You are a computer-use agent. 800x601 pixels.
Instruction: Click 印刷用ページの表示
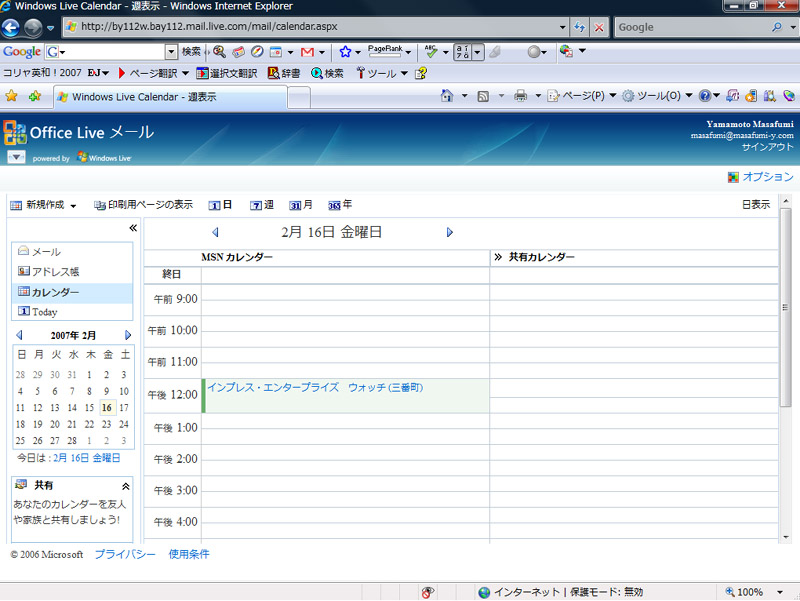143,205
